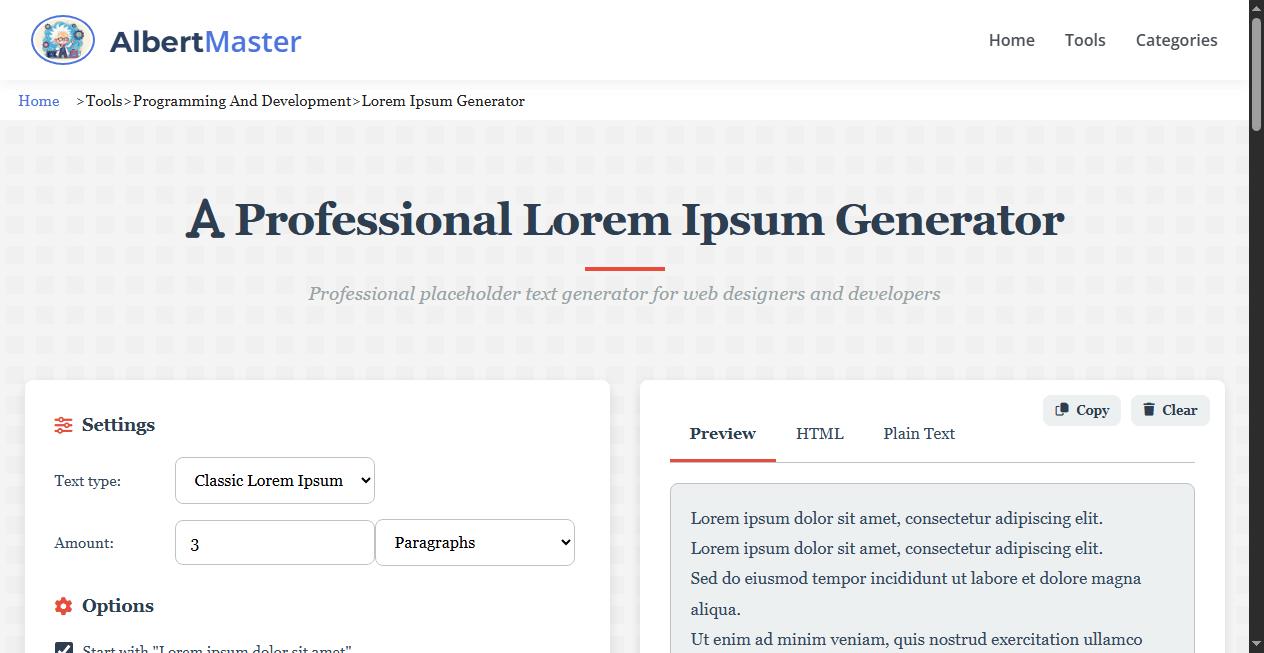
Task: Select Home in the top navigation
Action: pos(1011,40)
